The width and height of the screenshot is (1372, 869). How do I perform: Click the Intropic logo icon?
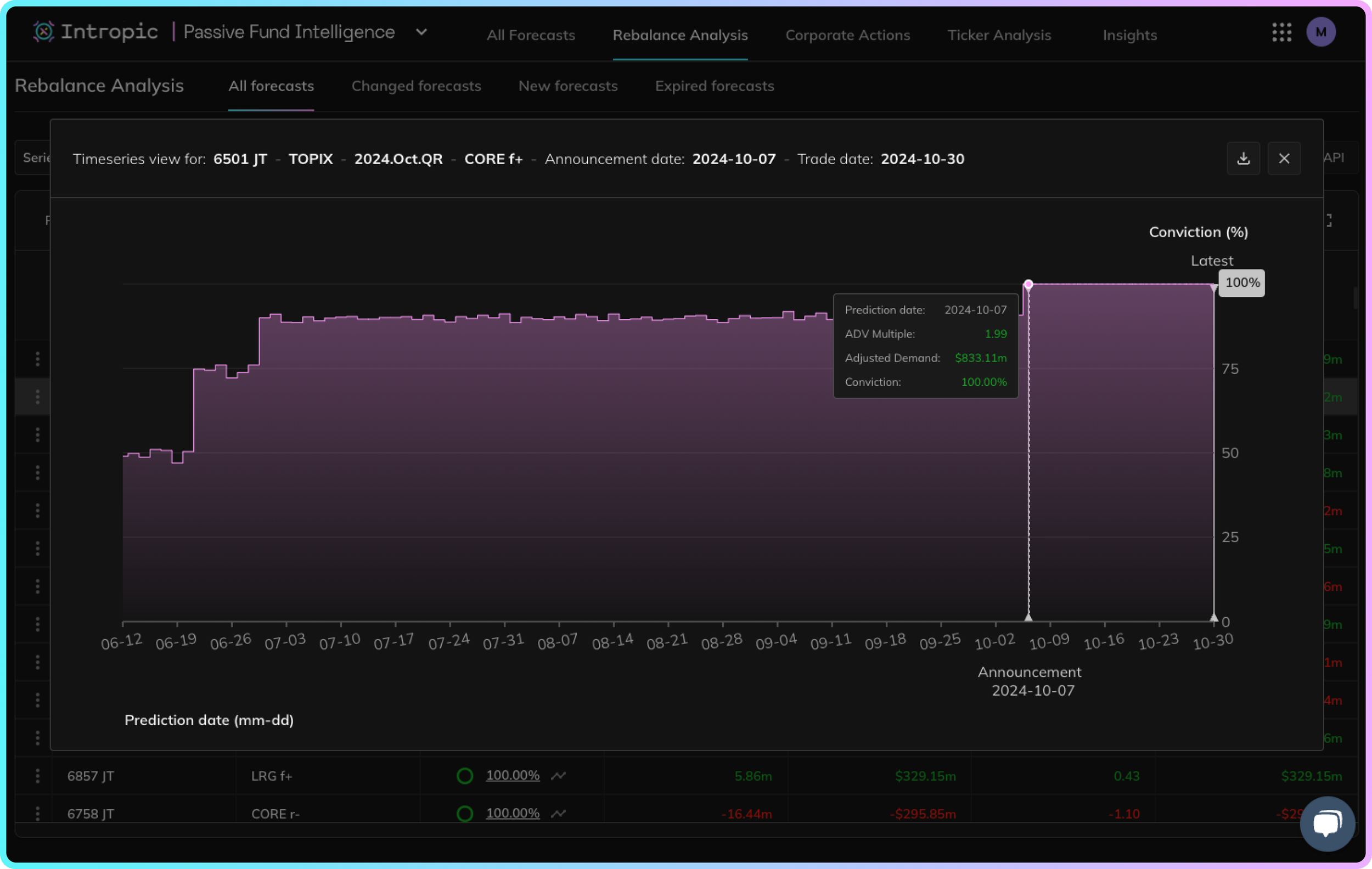tap(43, 32)
